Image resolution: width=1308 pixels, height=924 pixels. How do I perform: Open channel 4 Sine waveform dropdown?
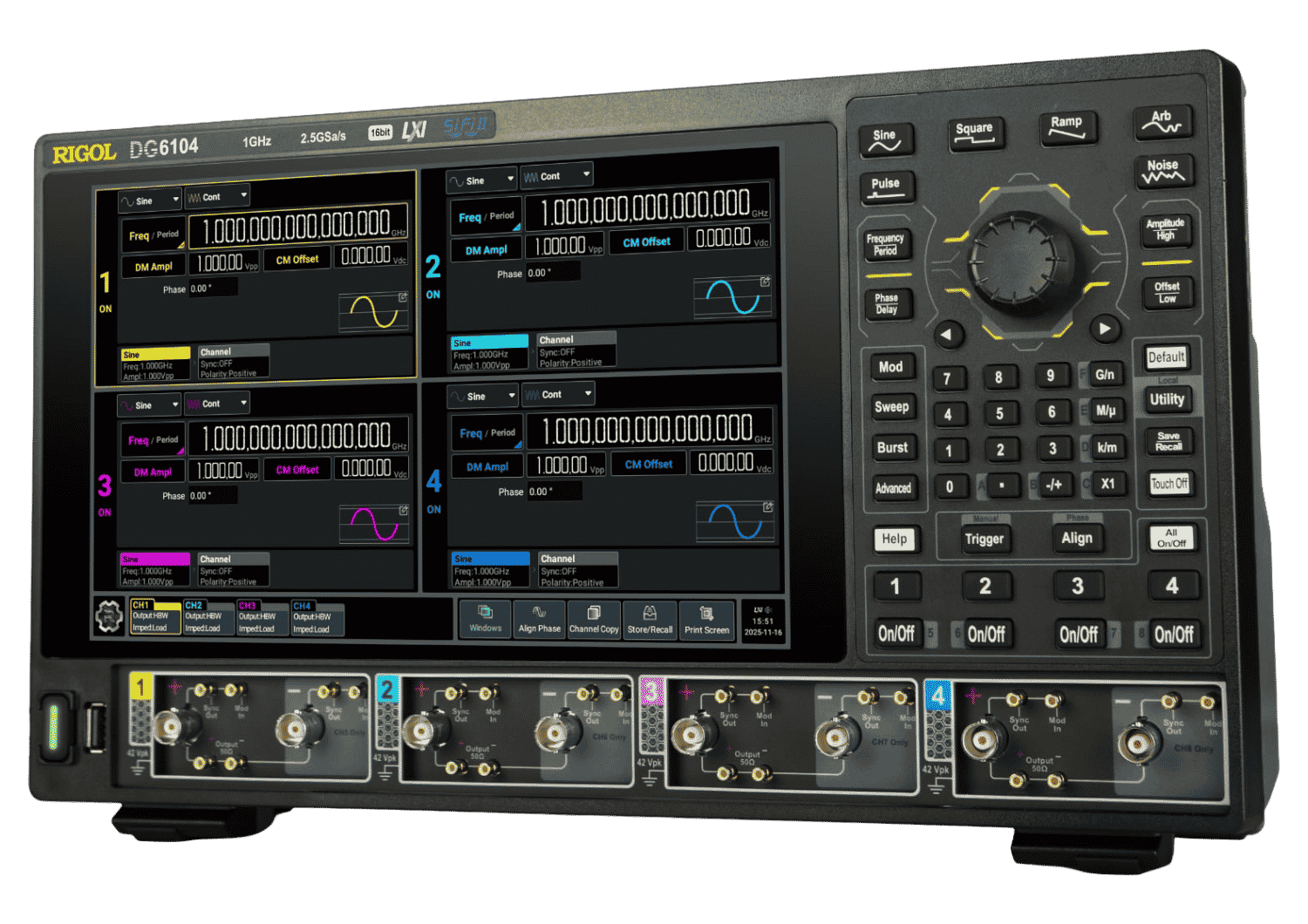[483, 397]
